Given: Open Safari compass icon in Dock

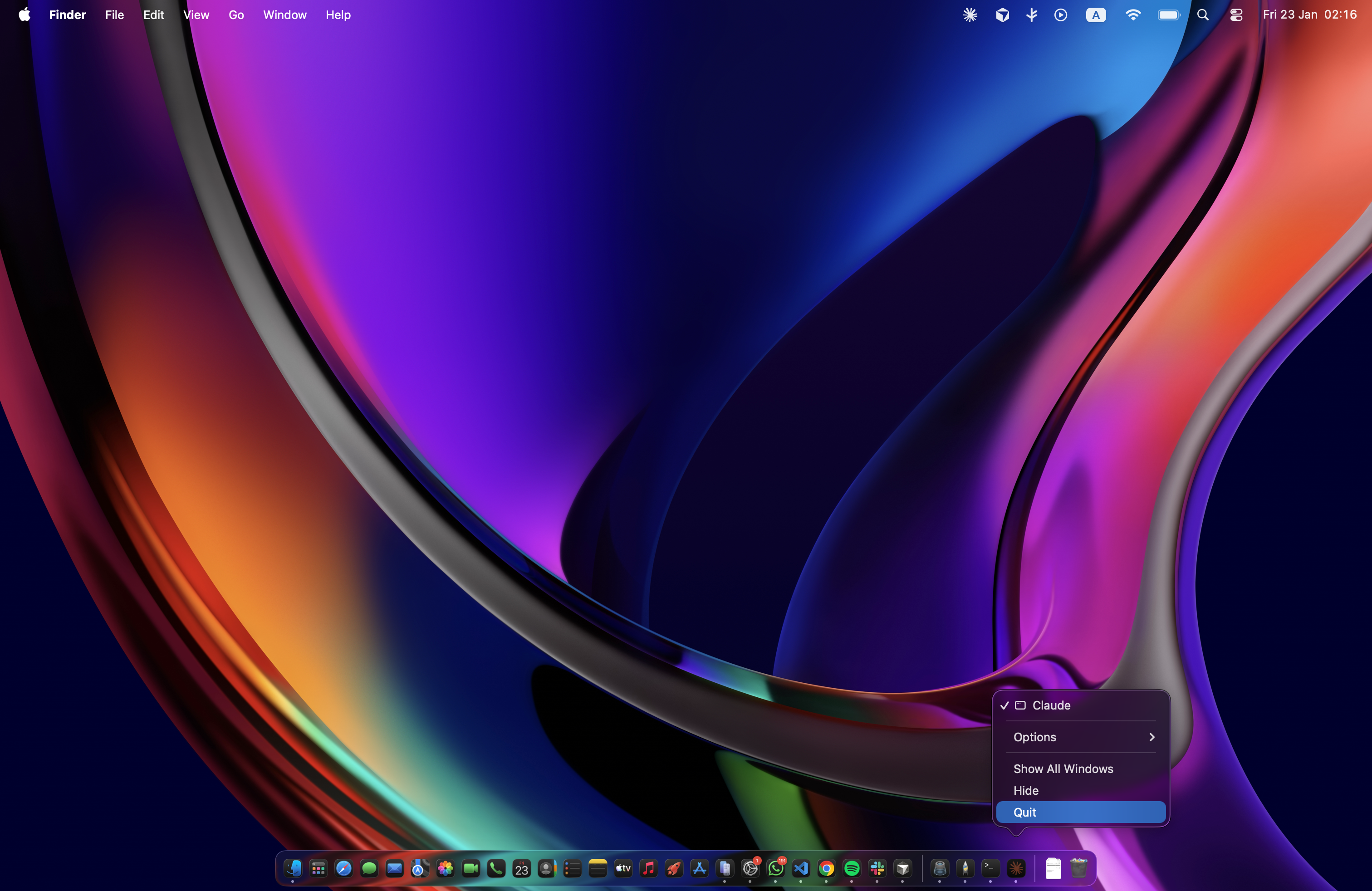Looking at the screenshot, I should click(x=343, y=868).
